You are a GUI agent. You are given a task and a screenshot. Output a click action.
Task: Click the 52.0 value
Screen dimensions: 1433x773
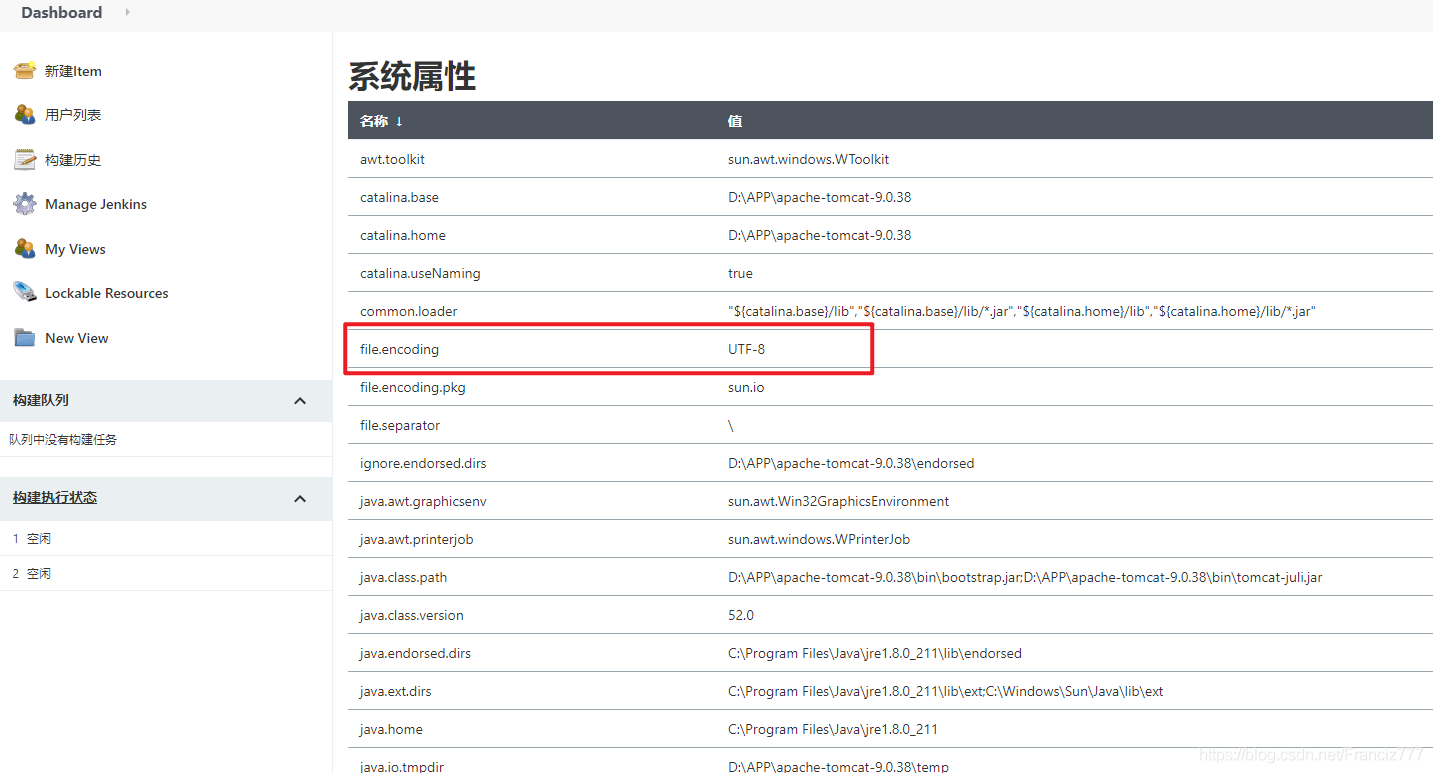[741, 615]
